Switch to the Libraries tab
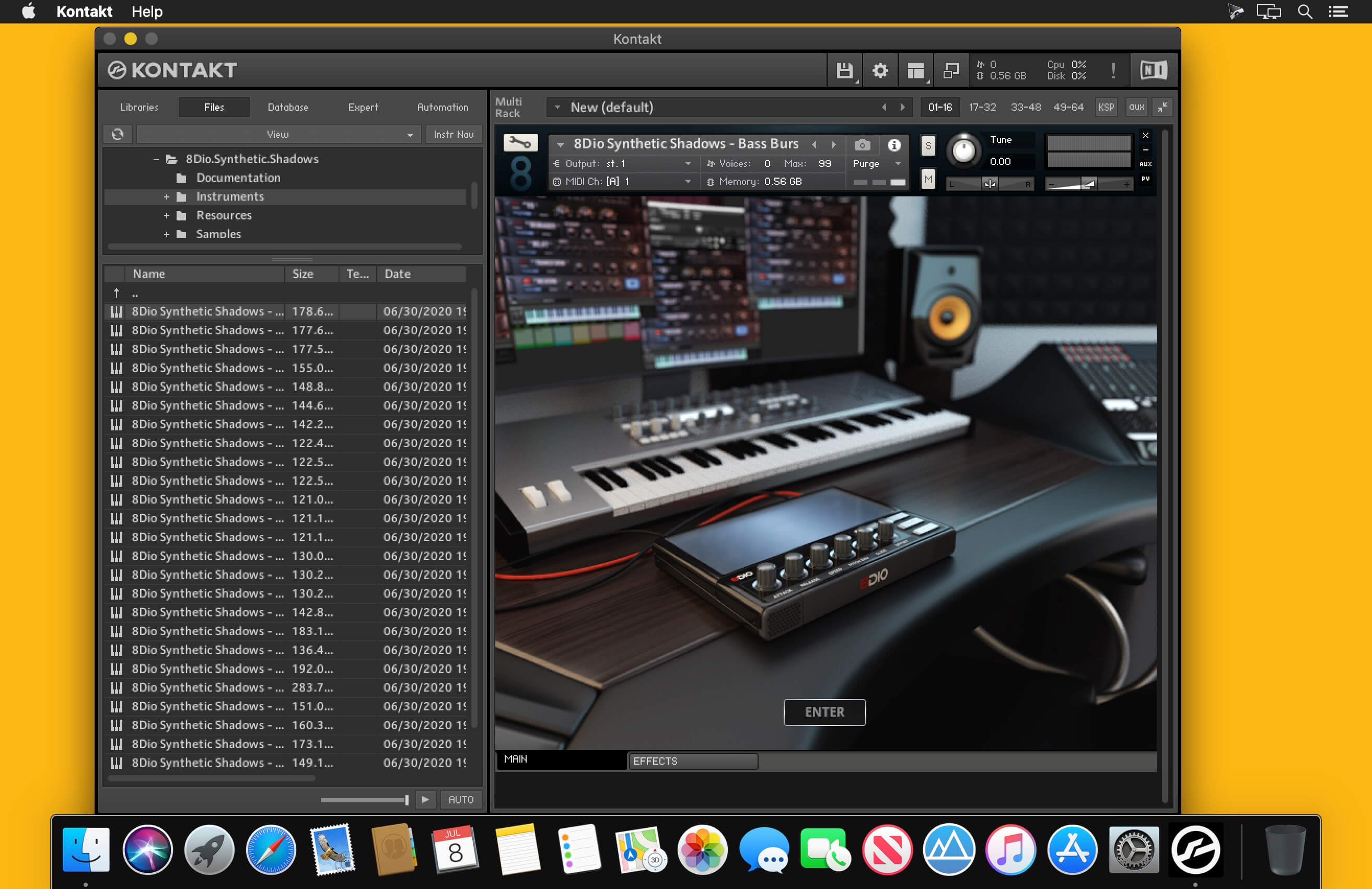This screenshot has width=1372, height=889. click(x=139, y=107)
